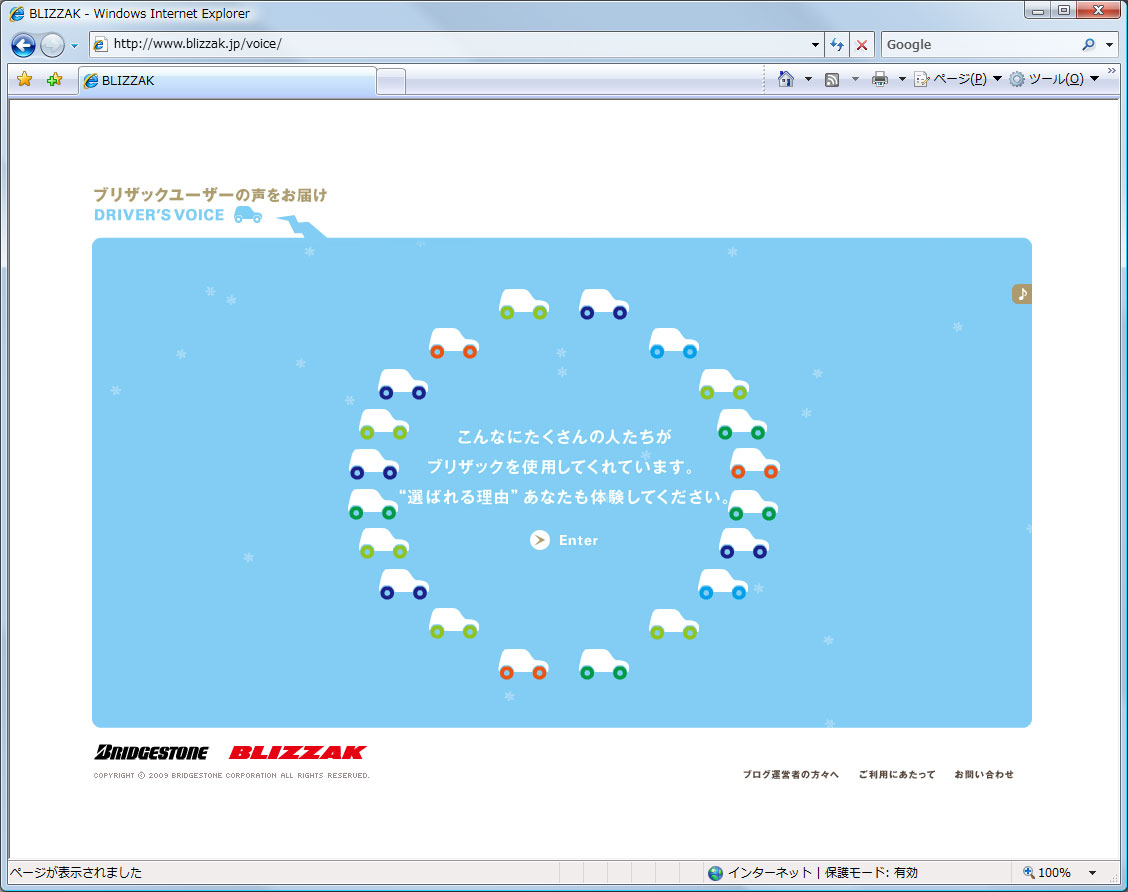Open the お問い合わせ link

point(984,775)
